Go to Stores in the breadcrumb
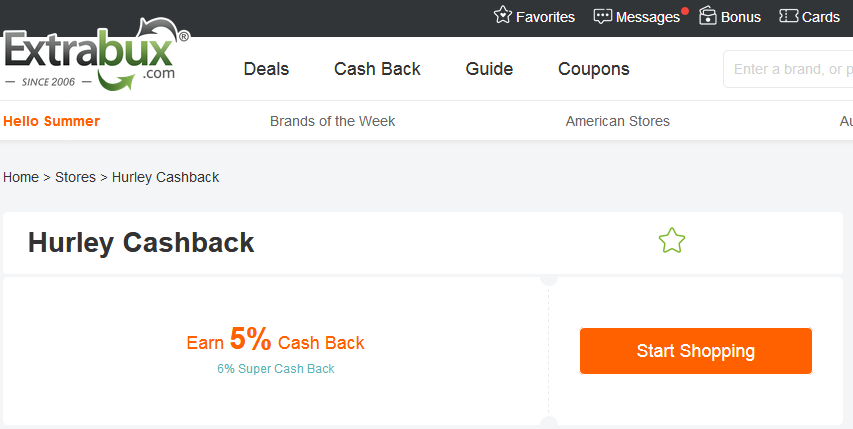Screen dimensions: 853x429 (75, 177)
